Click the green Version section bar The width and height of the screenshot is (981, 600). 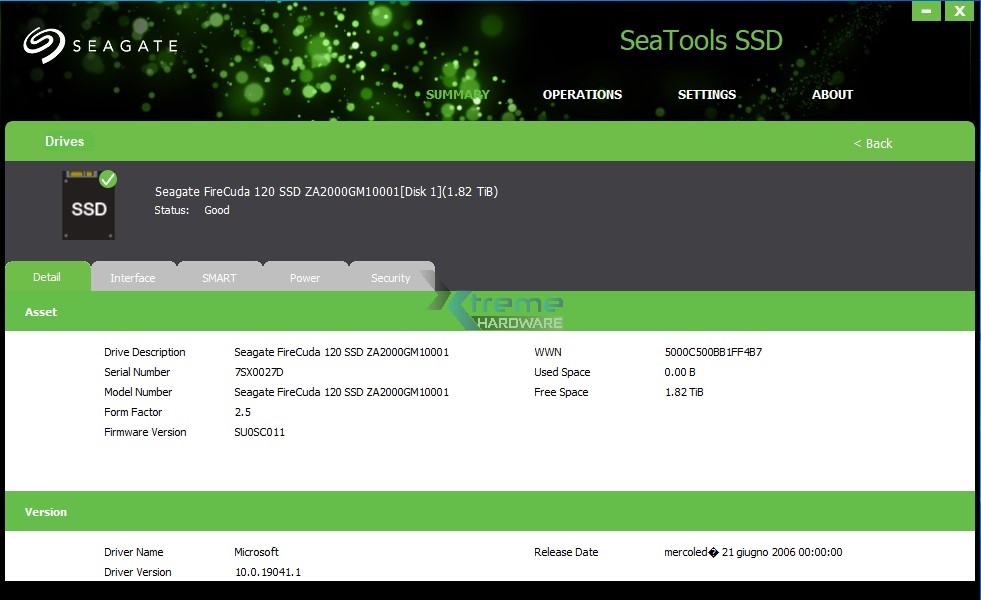[x=45, y=512]
